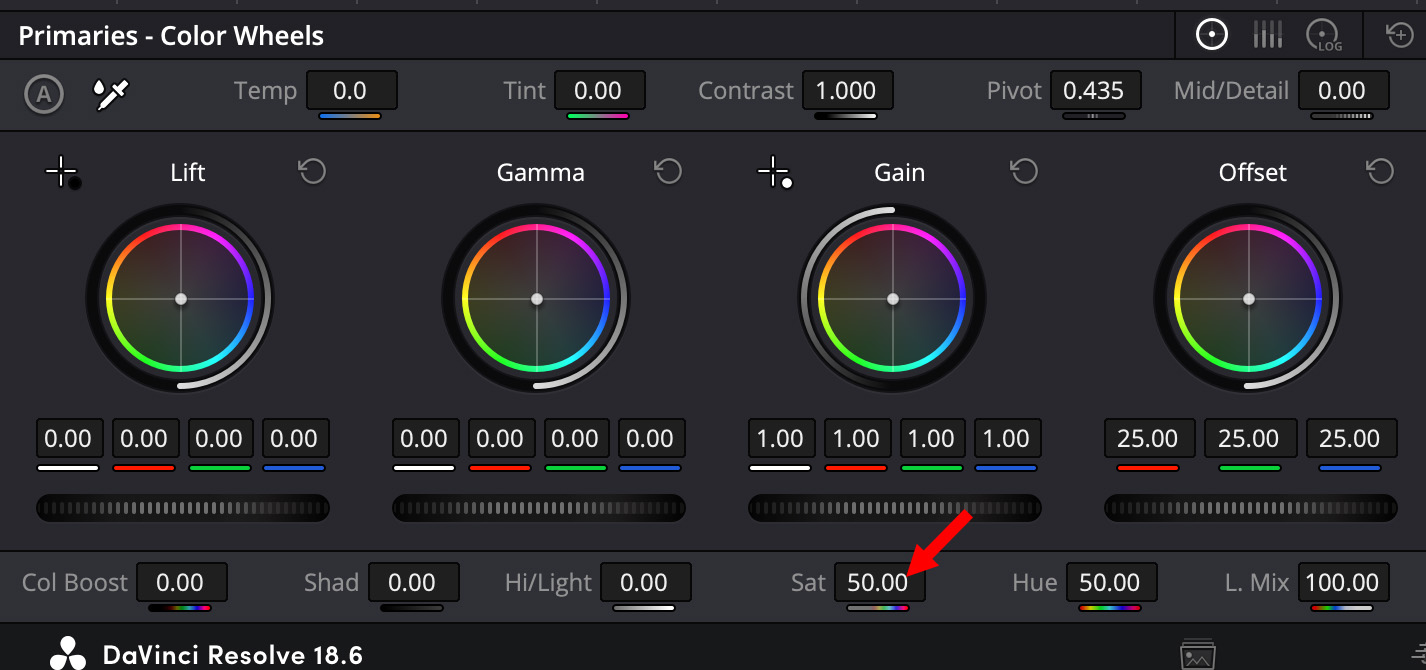
Task: Select the Sat field showing 50.00
Action: pyautogui.click(x=880, y=582)
